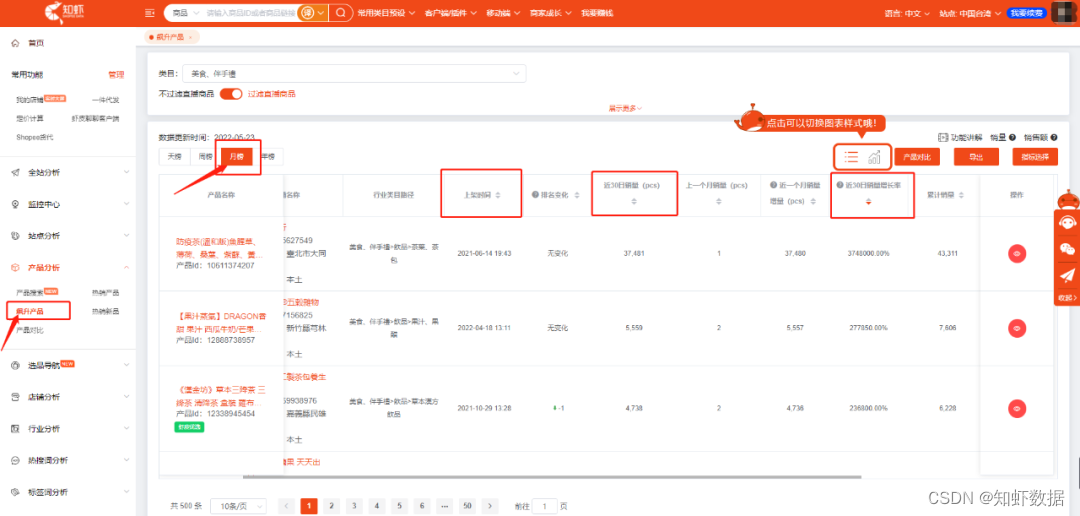Open the WeChat icon on right sidebar
Image resolution: width=1080 pixels, height=516 pixels.
tap(1067, 249)
